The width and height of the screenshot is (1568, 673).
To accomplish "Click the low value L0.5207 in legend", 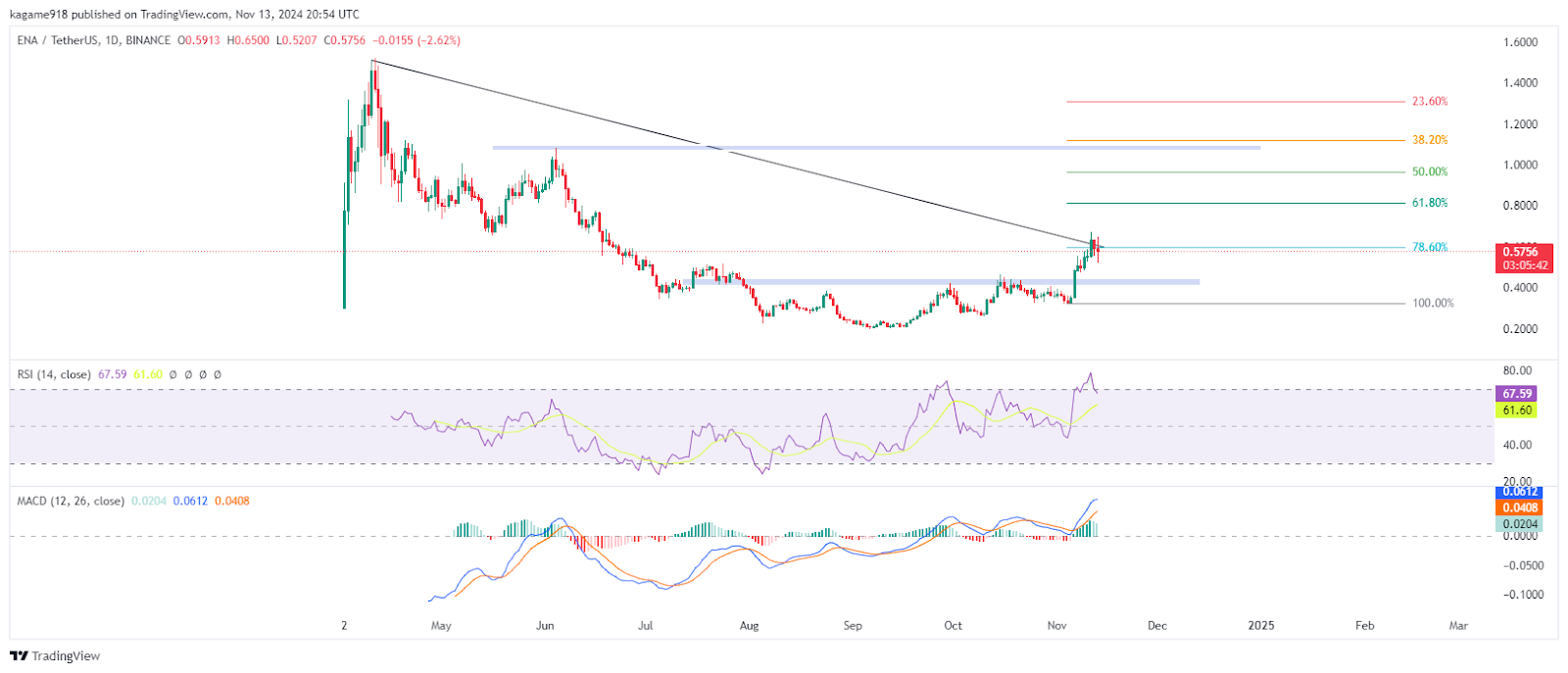I will [297, 41].
